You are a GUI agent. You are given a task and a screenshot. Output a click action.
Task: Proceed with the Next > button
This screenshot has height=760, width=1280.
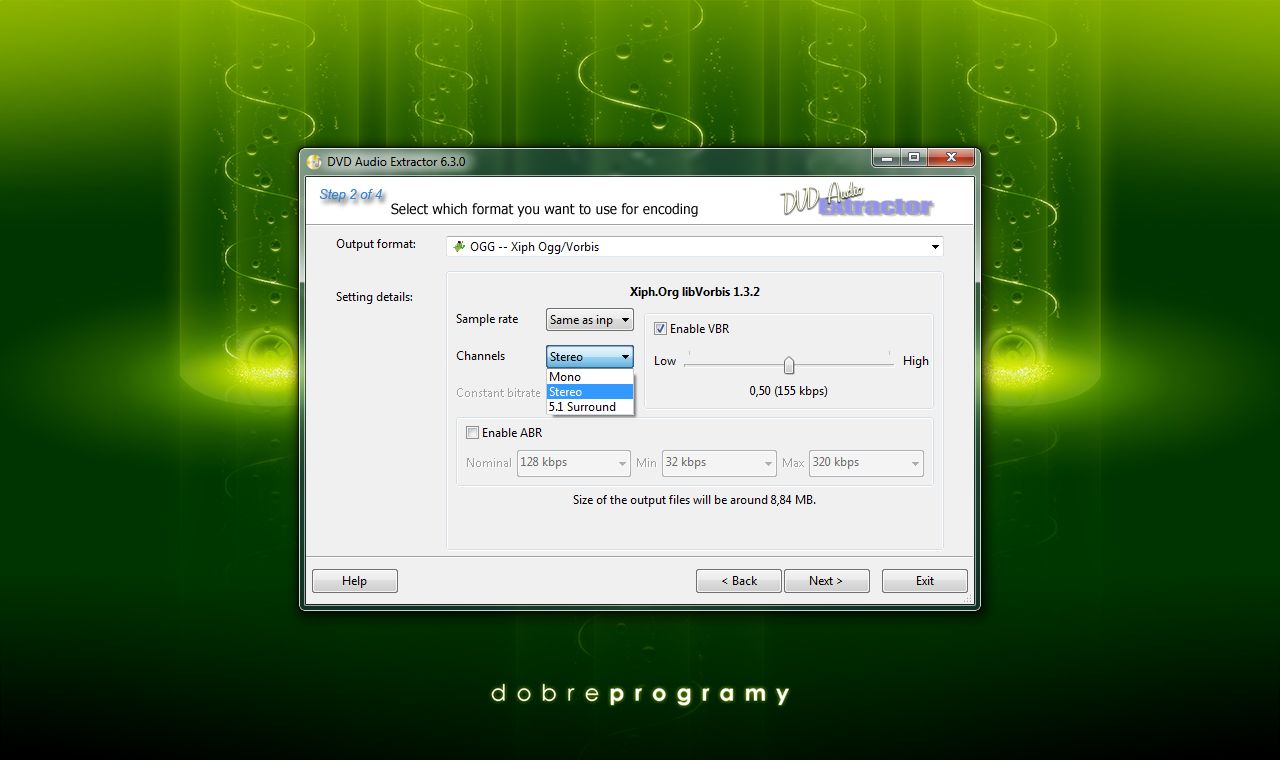(x=826, y=581)
